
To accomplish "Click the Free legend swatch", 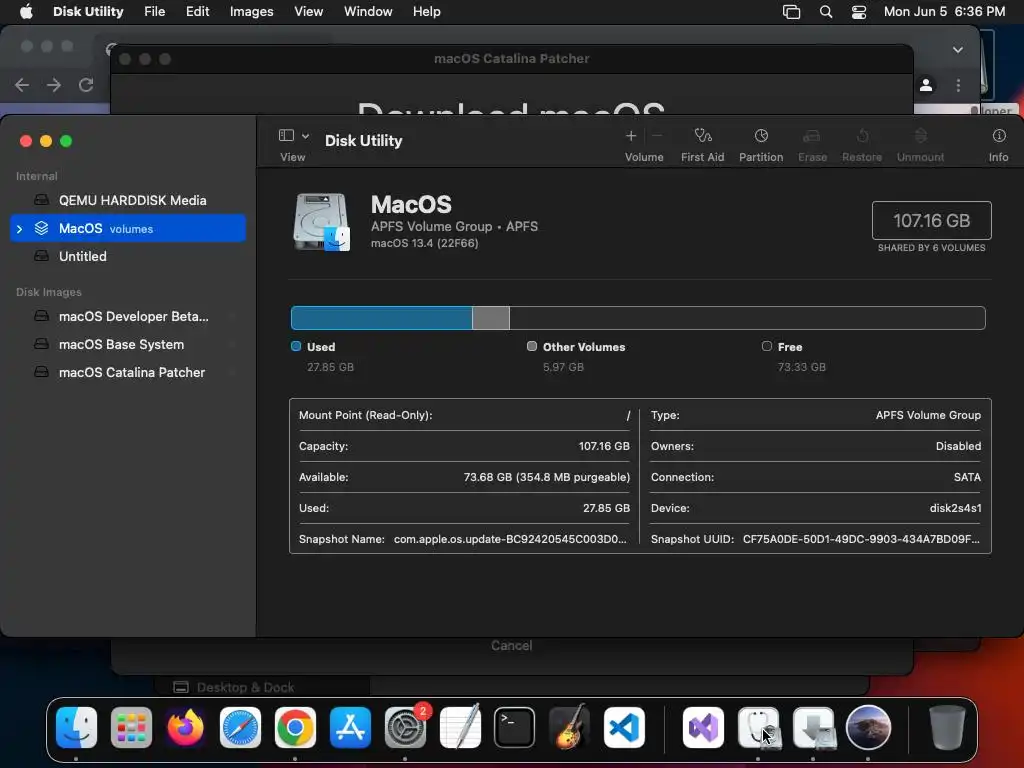I will click(767, 346).
